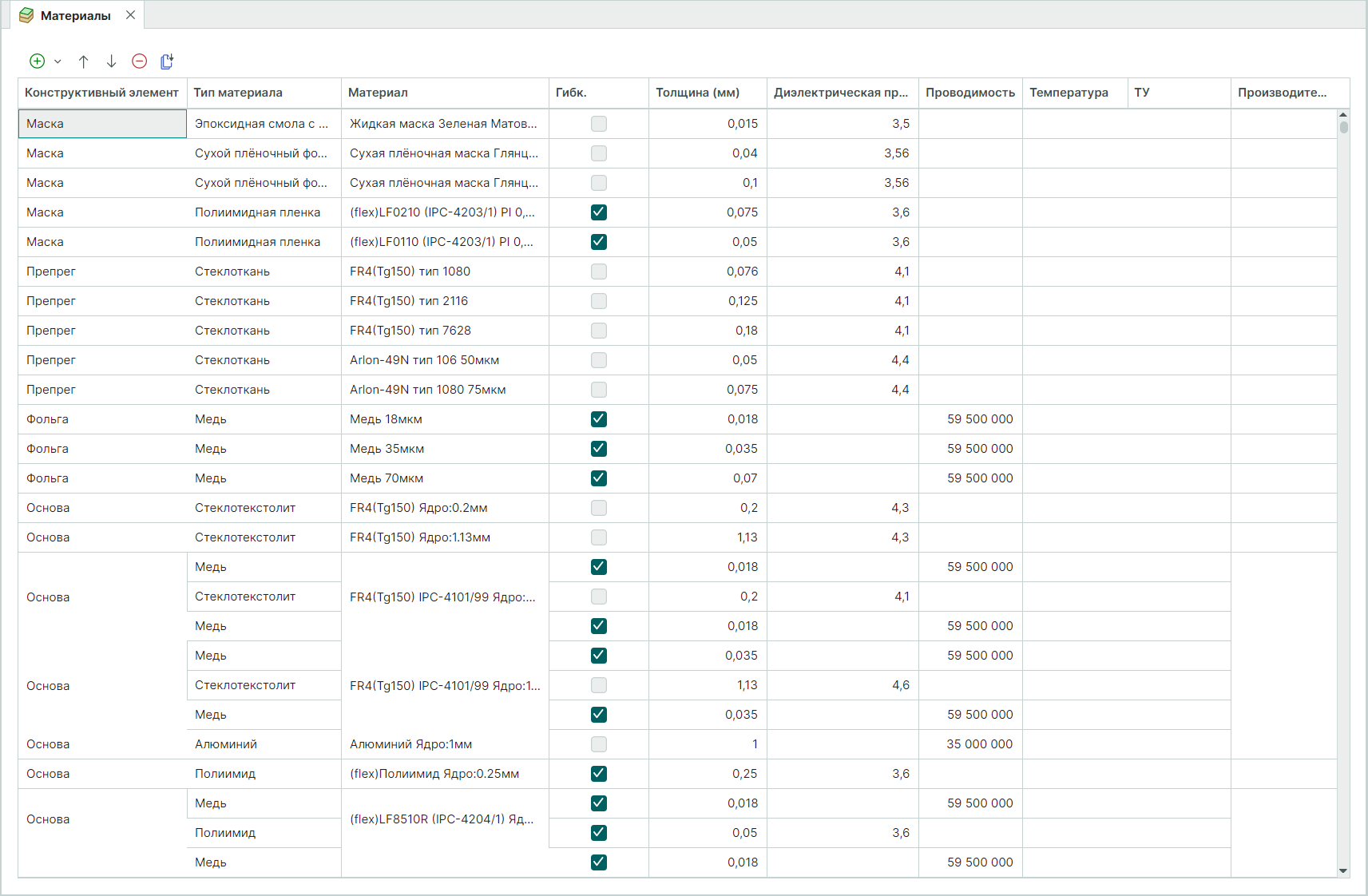Move selected row down with arrow icon
This screenshot has height=896, width=1368.
click(112, 61)
